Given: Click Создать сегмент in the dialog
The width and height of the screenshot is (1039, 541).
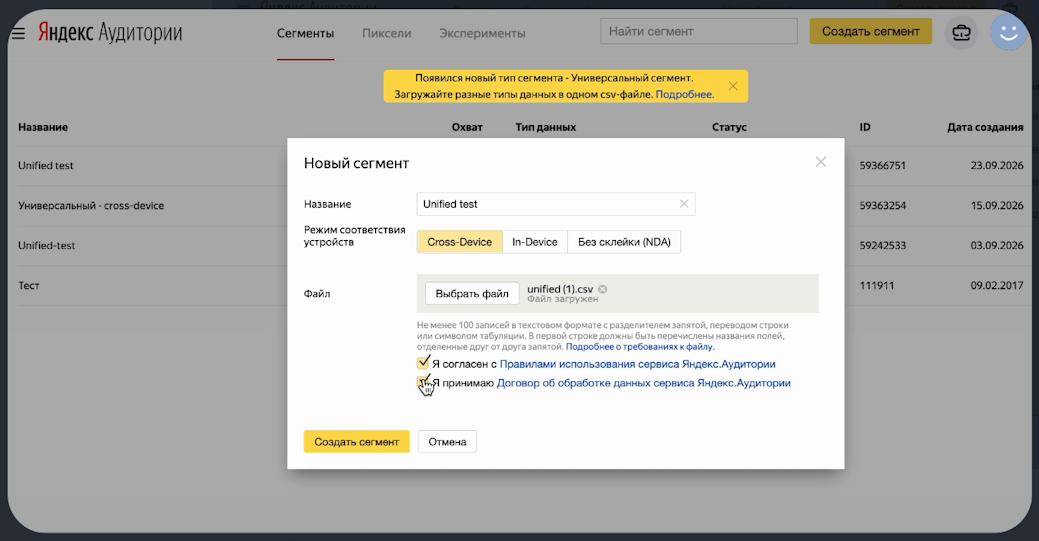Looking at the screenshot, I should click(x=356, y=442).
